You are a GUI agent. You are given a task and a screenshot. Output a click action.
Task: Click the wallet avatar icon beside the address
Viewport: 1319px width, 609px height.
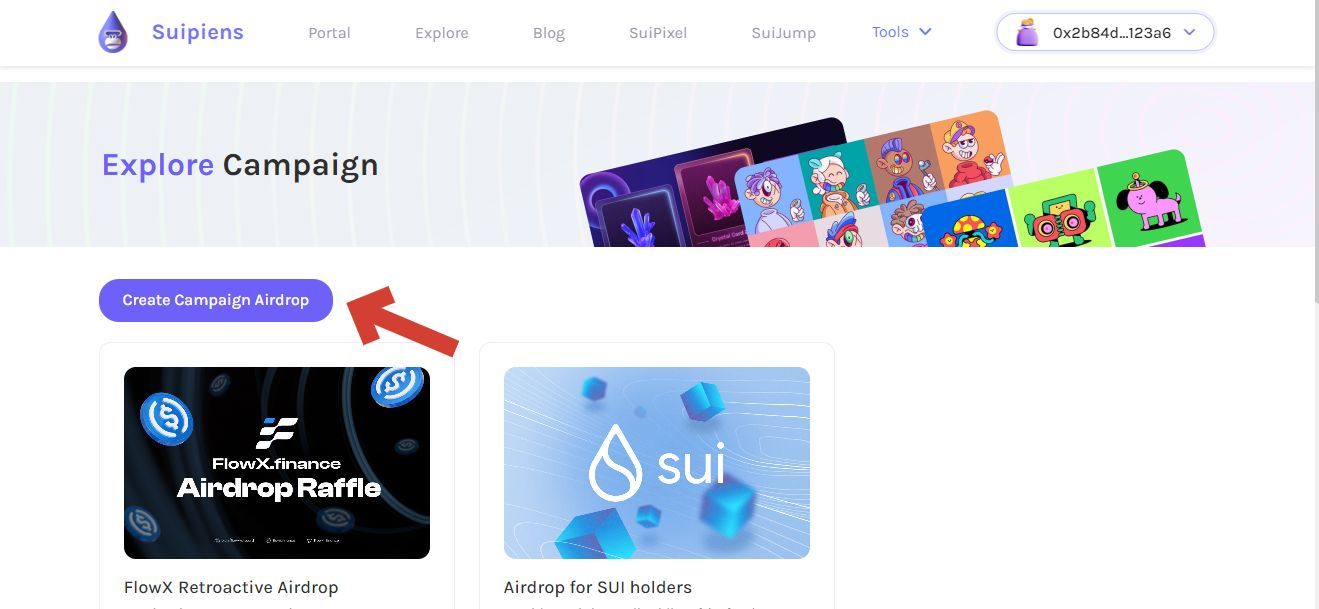point(1027,33)
